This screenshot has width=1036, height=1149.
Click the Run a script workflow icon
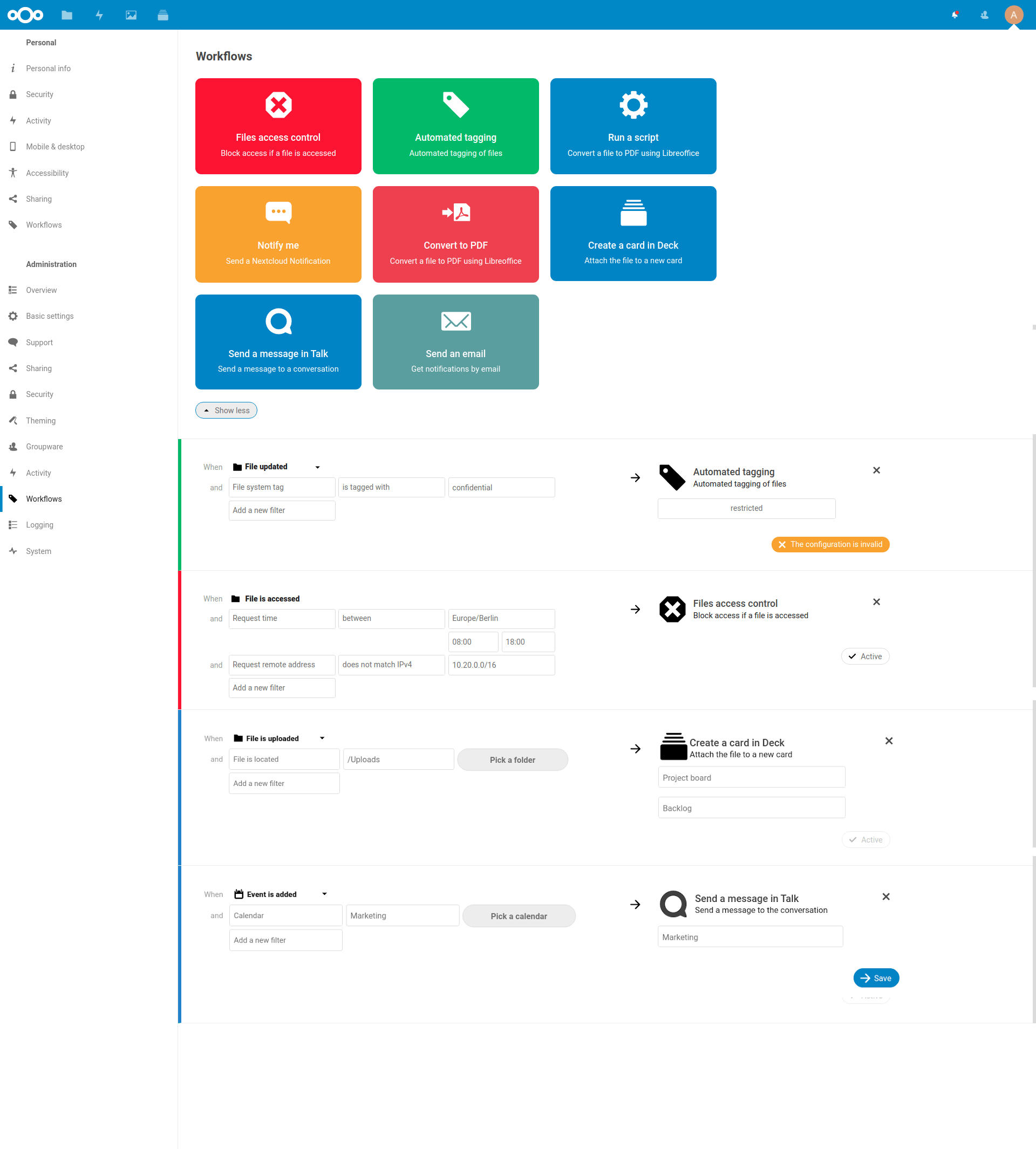pos(633,104)
